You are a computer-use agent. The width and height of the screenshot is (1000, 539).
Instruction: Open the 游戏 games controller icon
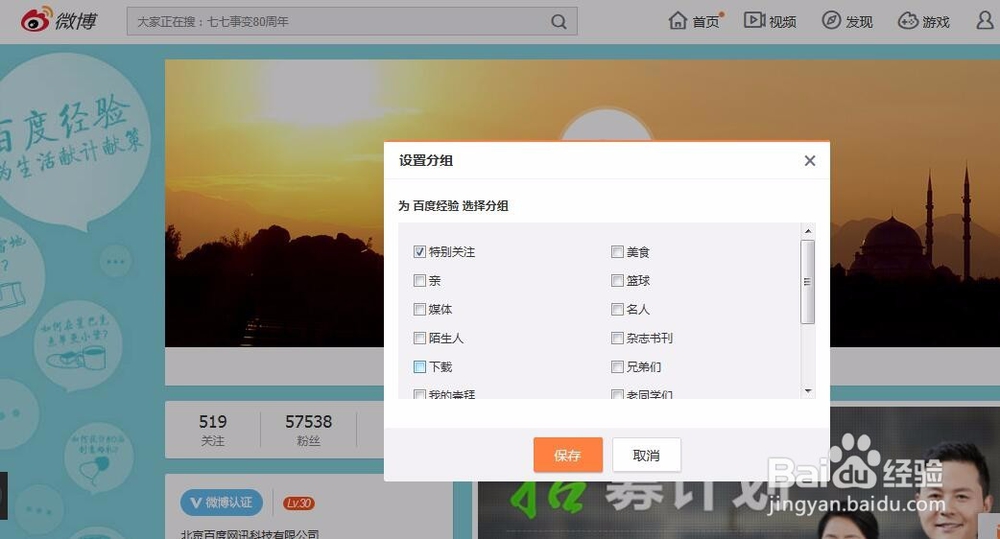[908, 21]
